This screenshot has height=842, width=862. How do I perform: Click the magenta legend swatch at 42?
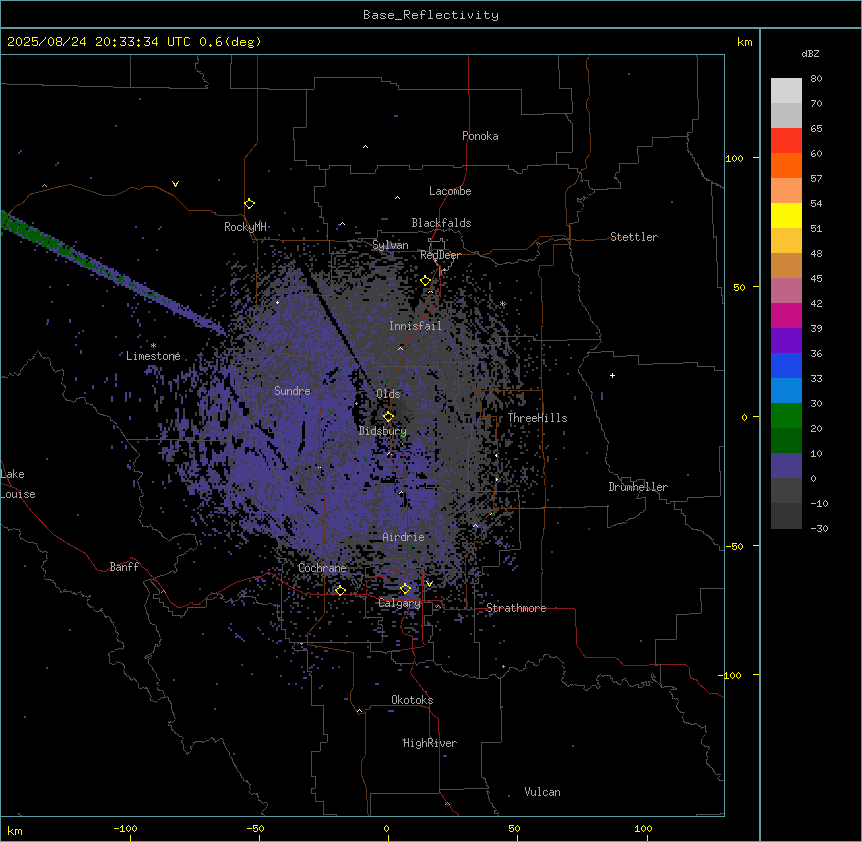(786, 315)
